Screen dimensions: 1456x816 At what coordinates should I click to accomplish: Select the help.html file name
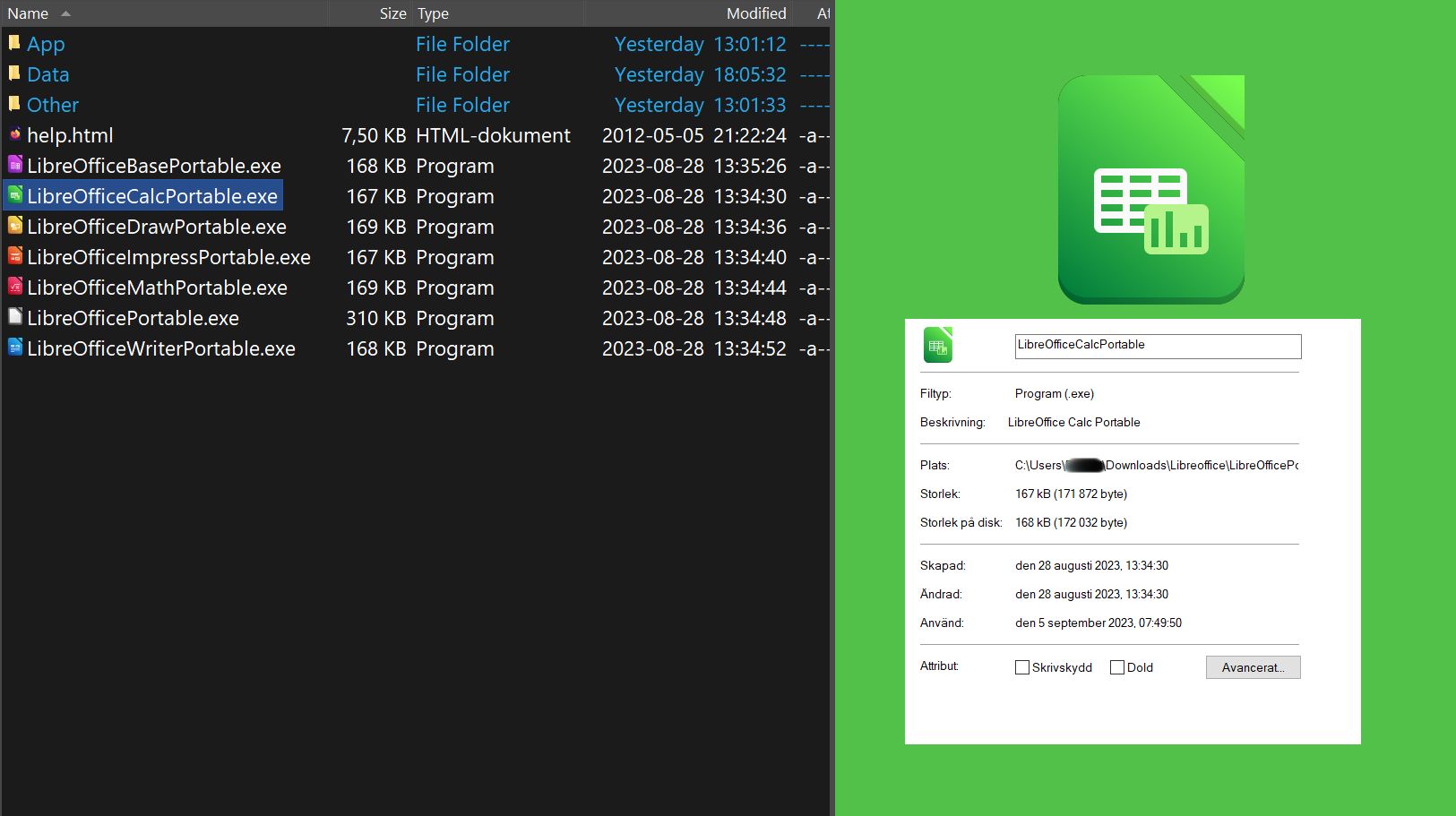[x=70, y=135]
